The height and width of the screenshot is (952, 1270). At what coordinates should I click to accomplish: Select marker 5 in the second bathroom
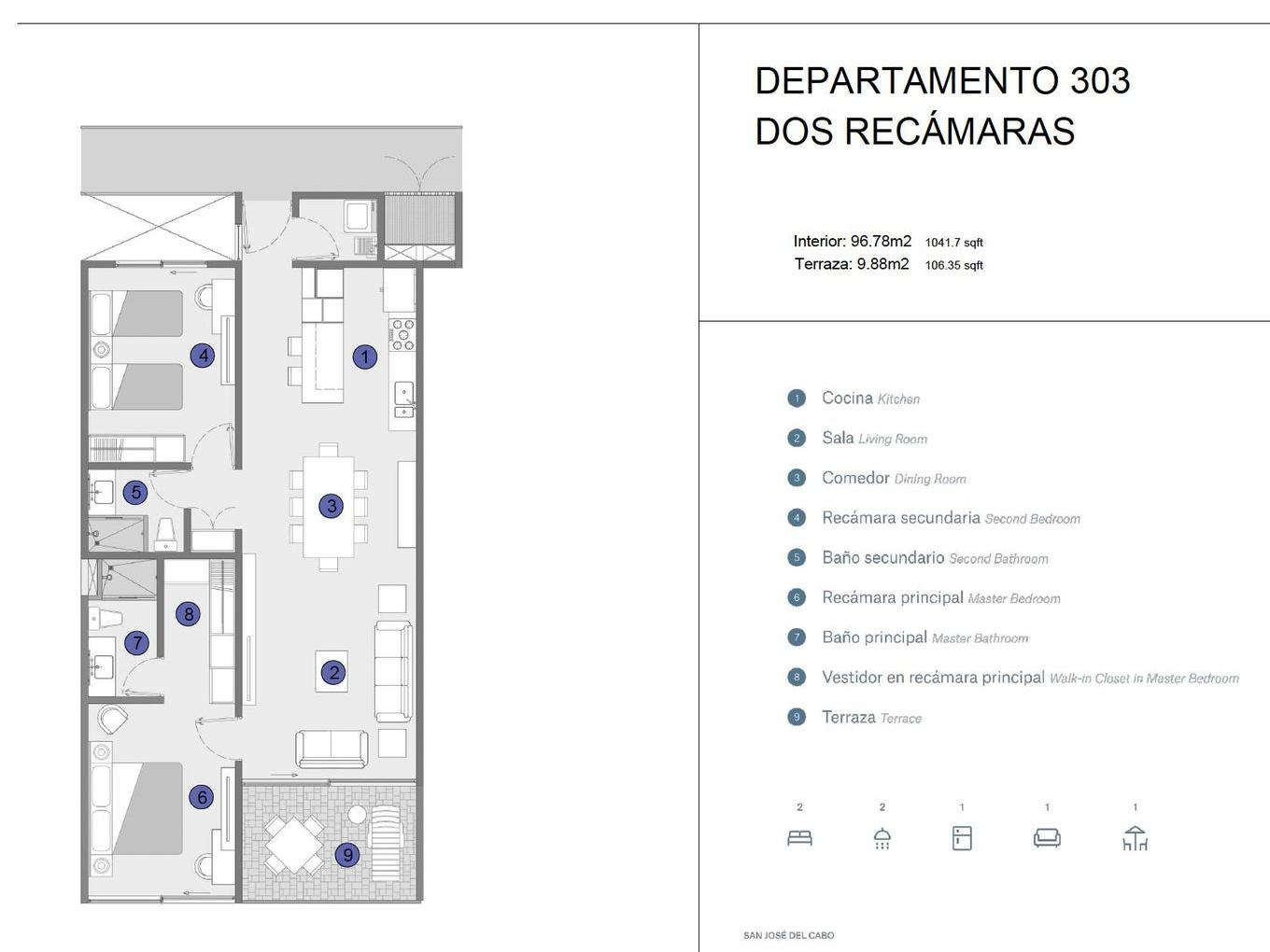(135, 492)
